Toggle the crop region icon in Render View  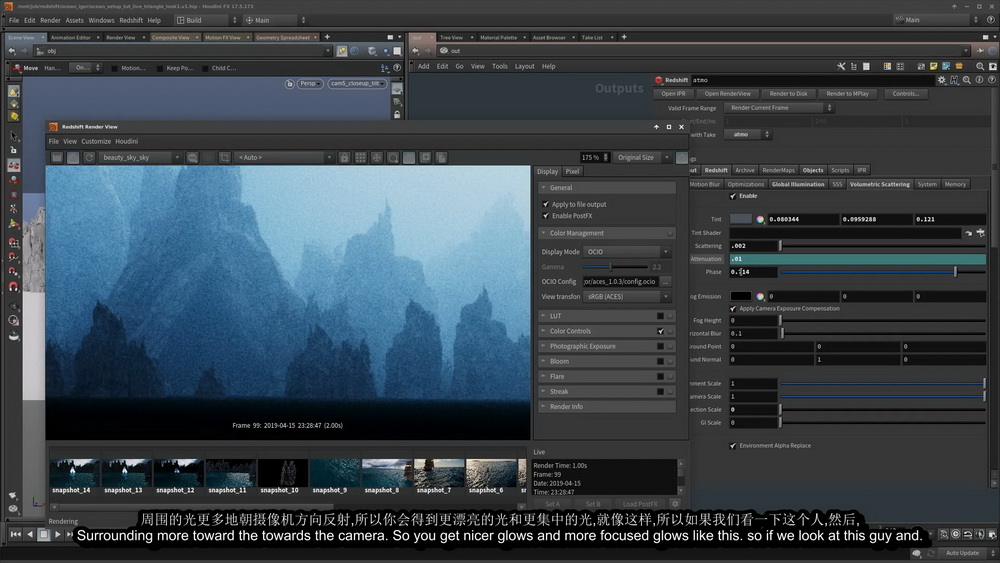click(x=224, y=157)
